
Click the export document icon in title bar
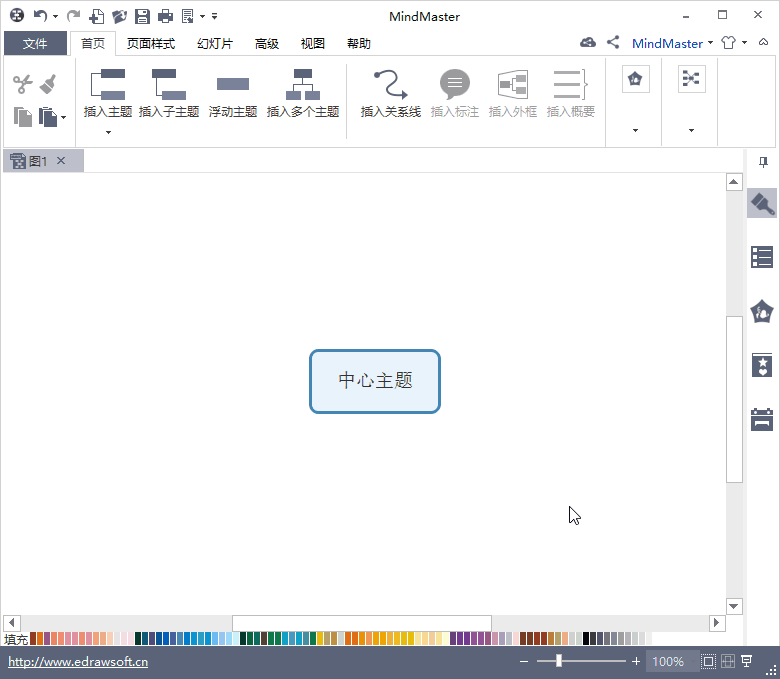pyautogui.click(x=188, y=16)
